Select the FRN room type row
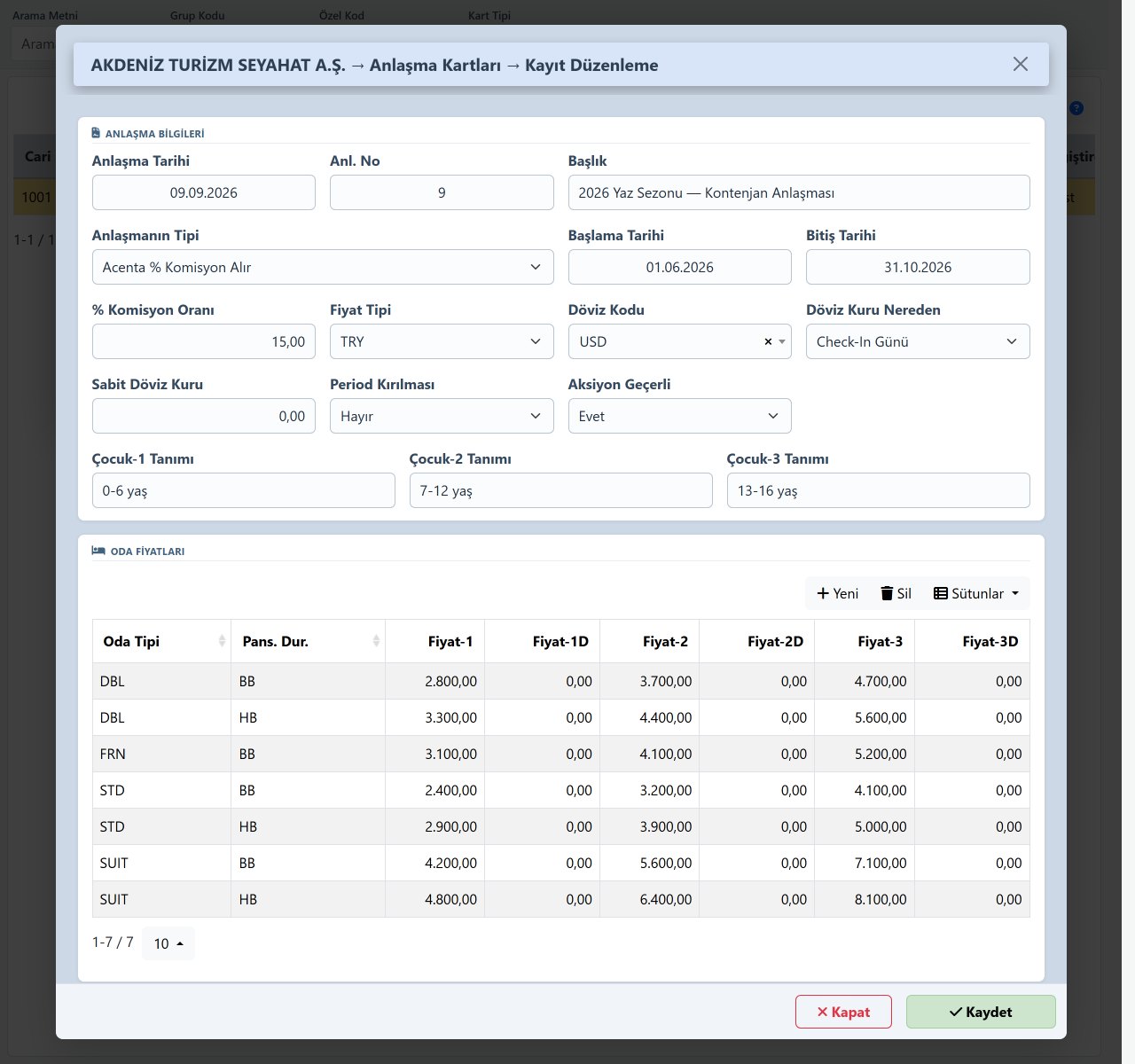The width and height of the screenshot is (1135, 1064). pos(561,754)
